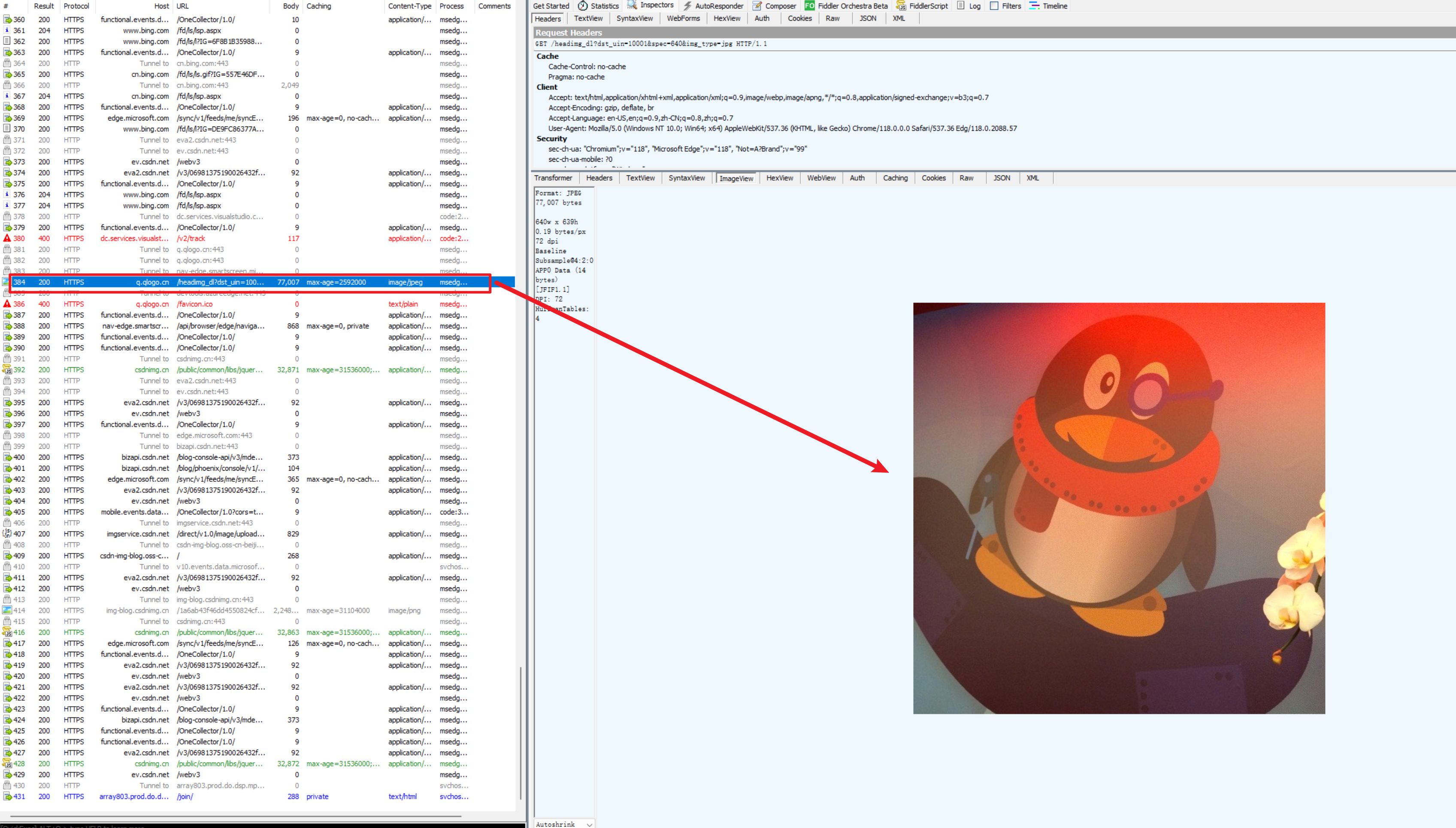Open the request SyntaxView tab
The width and height of the screenshot is (1456, 828).
pos(634,18)
